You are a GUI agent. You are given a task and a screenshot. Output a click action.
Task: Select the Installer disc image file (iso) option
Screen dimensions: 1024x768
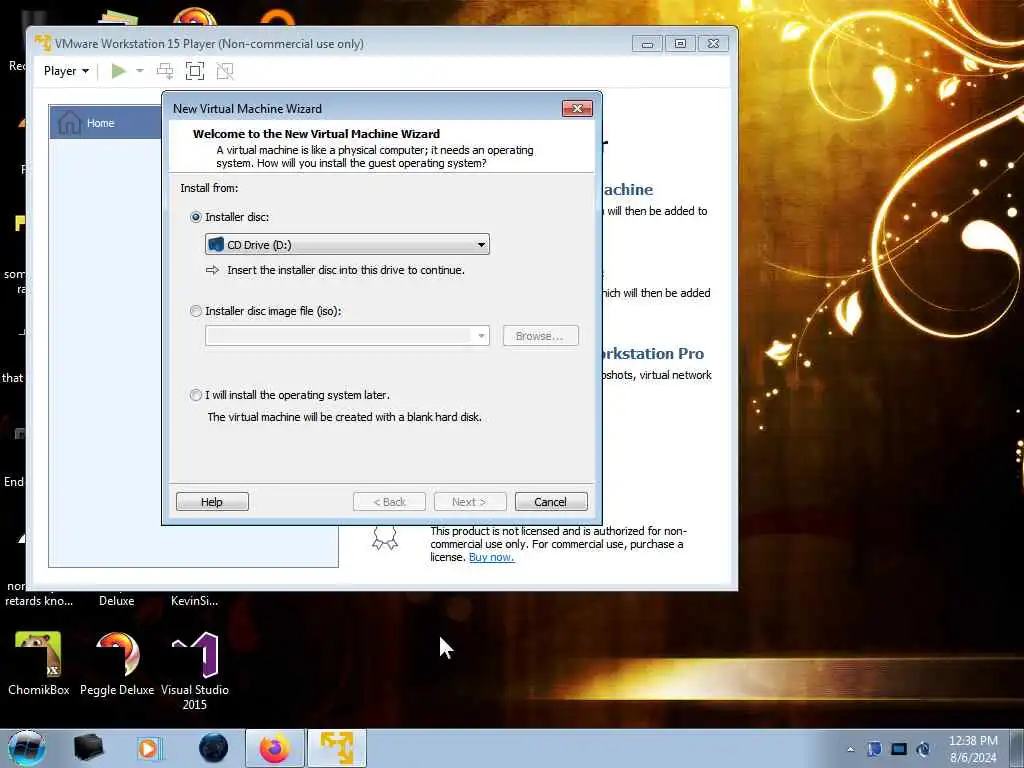196,311
